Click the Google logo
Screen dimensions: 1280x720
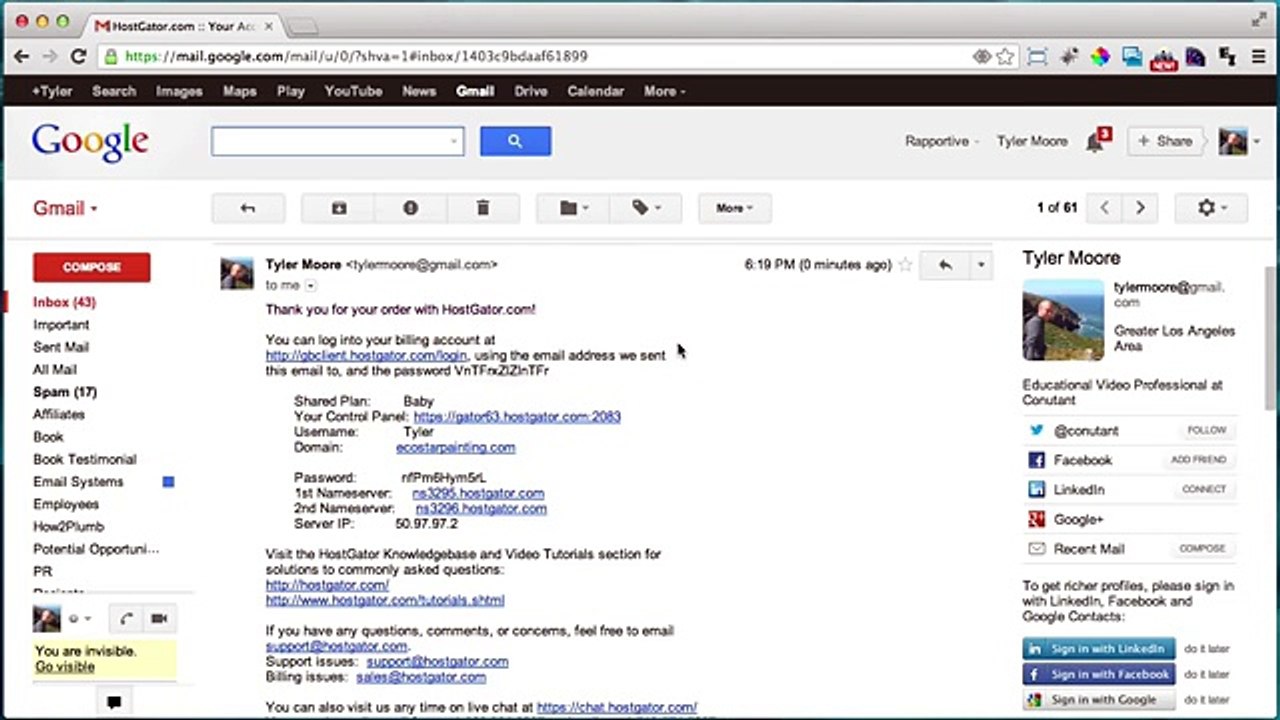tap(90, 141)
